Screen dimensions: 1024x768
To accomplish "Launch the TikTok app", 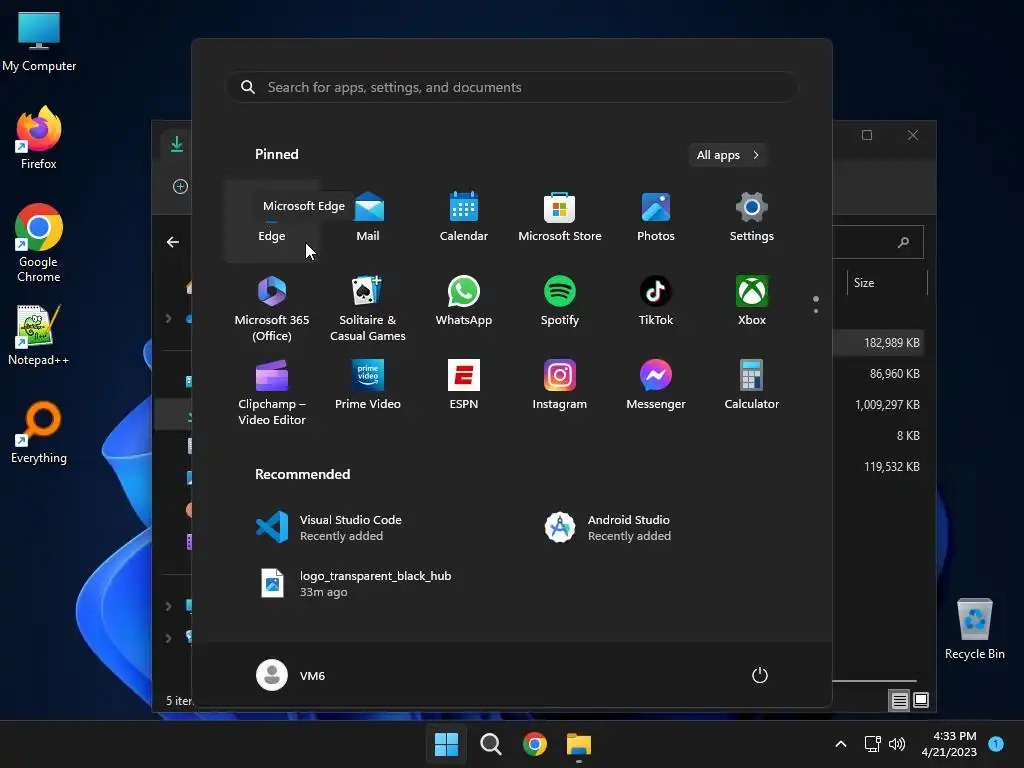I will click(x=656, y=302).
